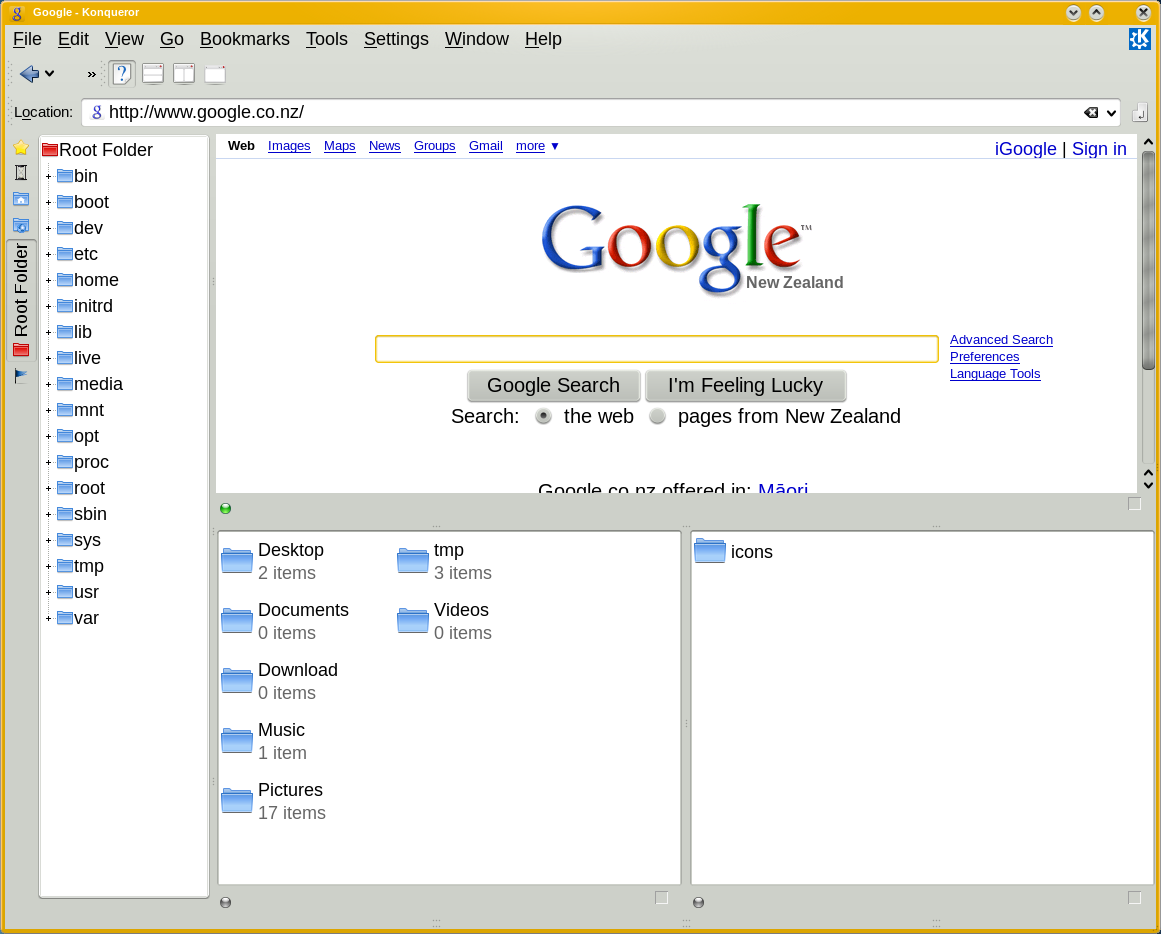Open the Videos folder icon
The image size is (1161, 934).
coord(412,621)
